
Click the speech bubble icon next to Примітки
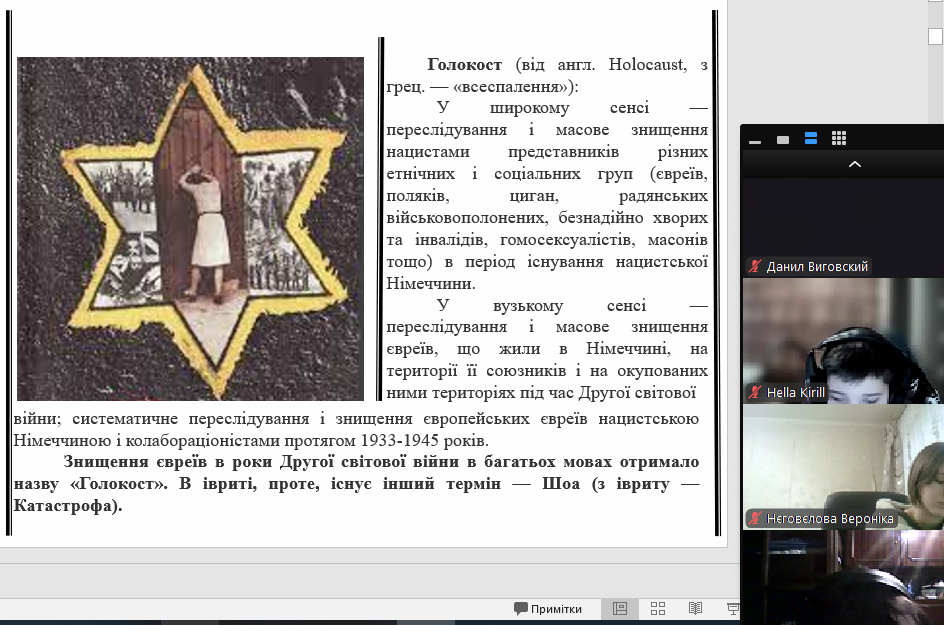point(520,609)
